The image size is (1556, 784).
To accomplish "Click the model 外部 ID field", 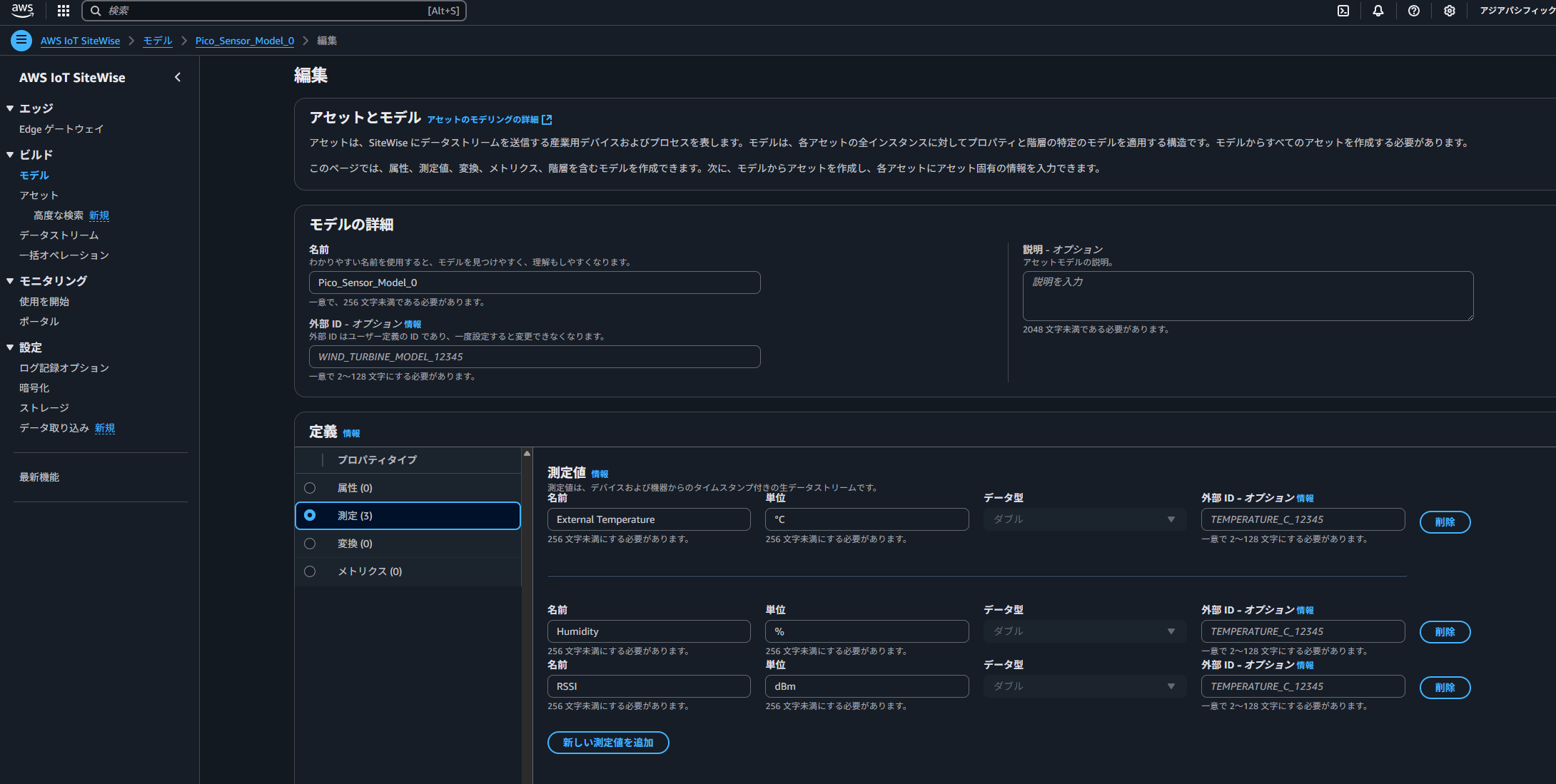I will 535,357.
